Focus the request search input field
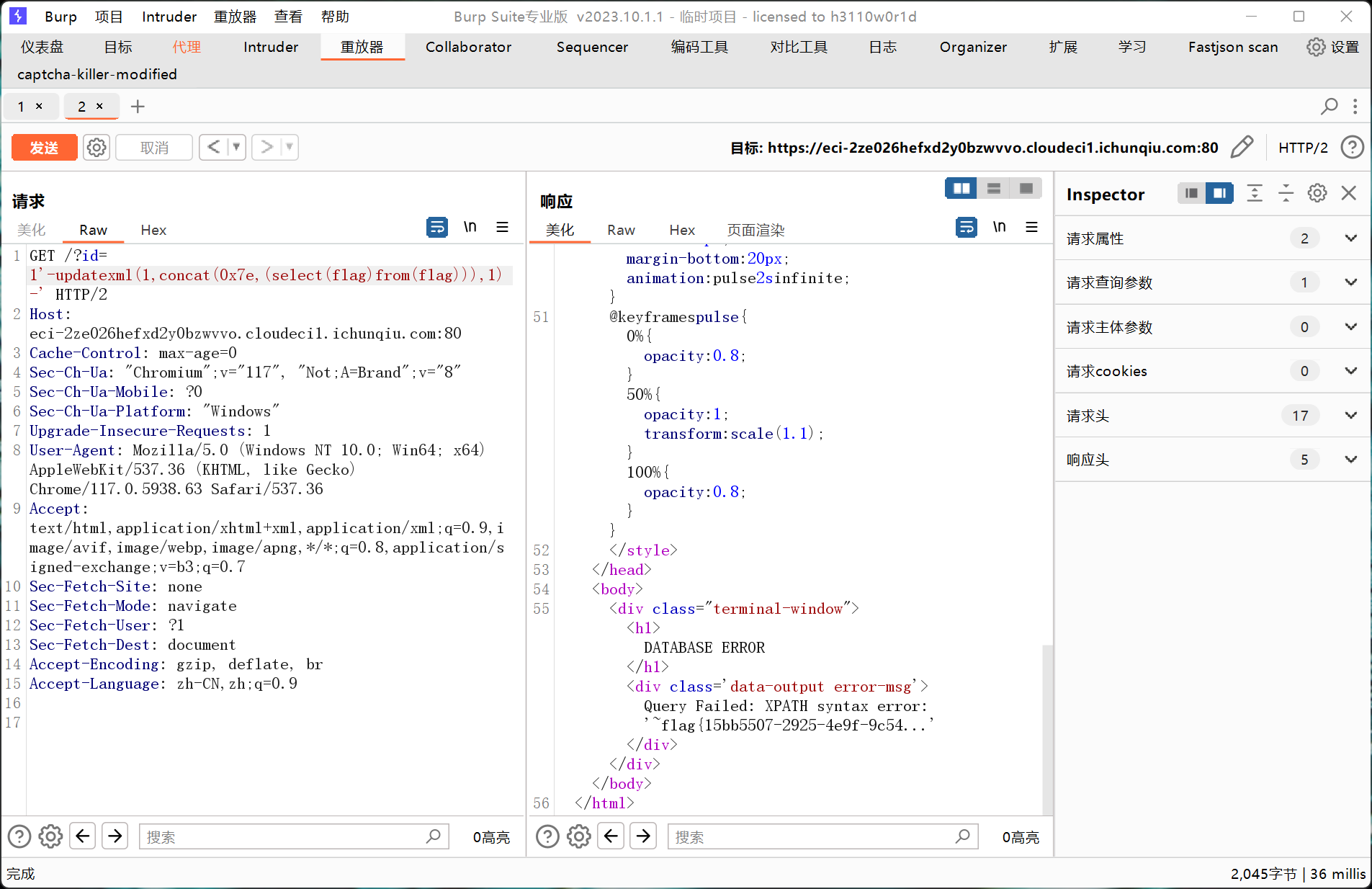The height and width of the screenshot is (889, 1372). click(x=294, y=836)
